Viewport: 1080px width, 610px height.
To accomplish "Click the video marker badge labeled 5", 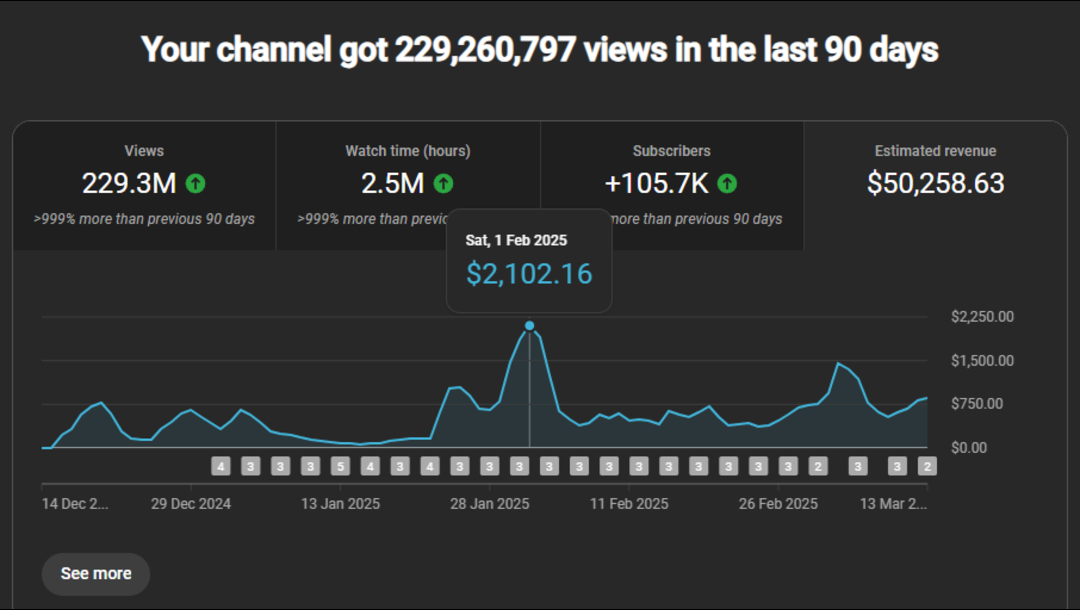I will [x=340, y=467].
